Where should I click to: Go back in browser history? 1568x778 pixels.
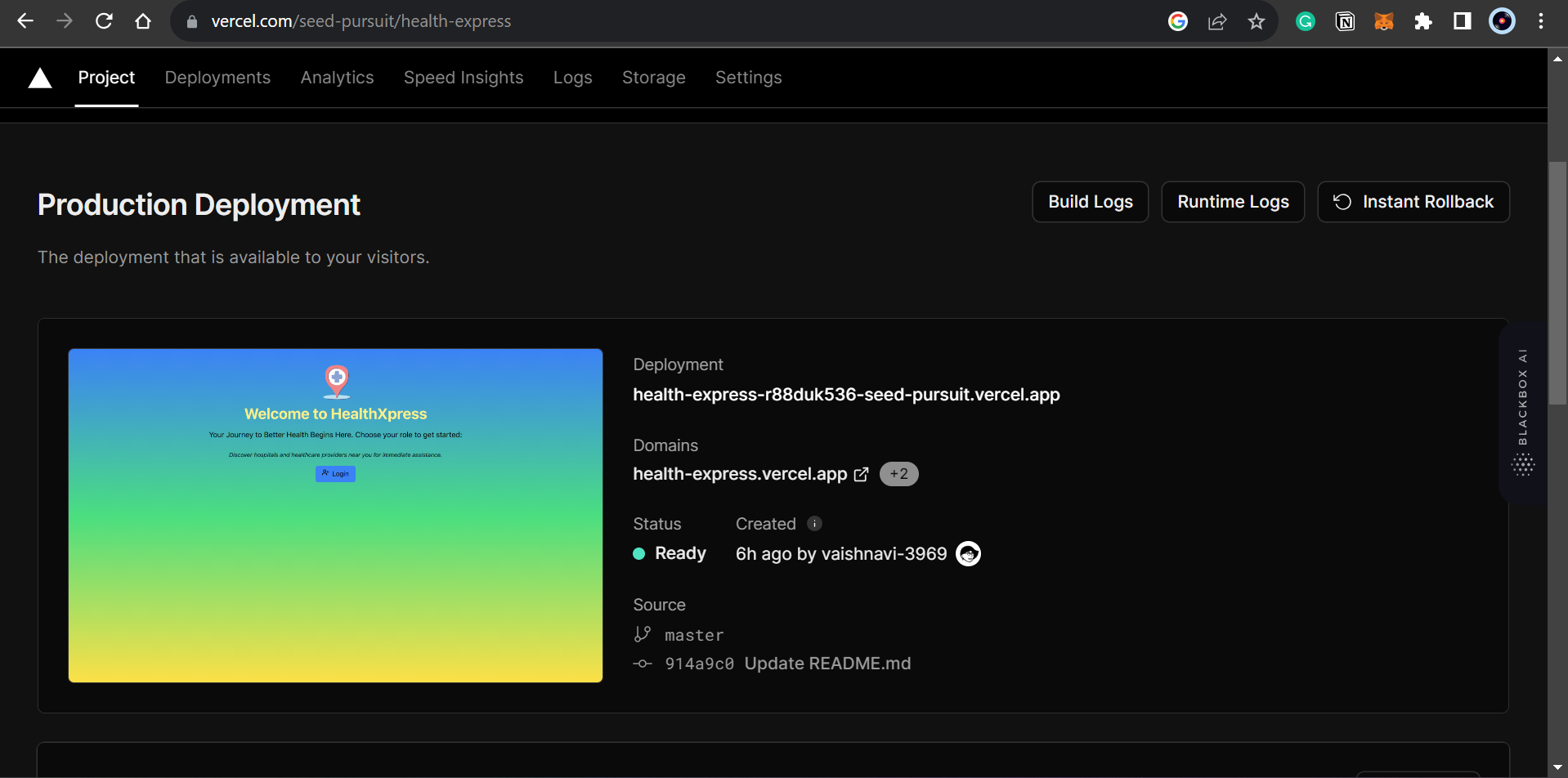[x=25, y=21]
